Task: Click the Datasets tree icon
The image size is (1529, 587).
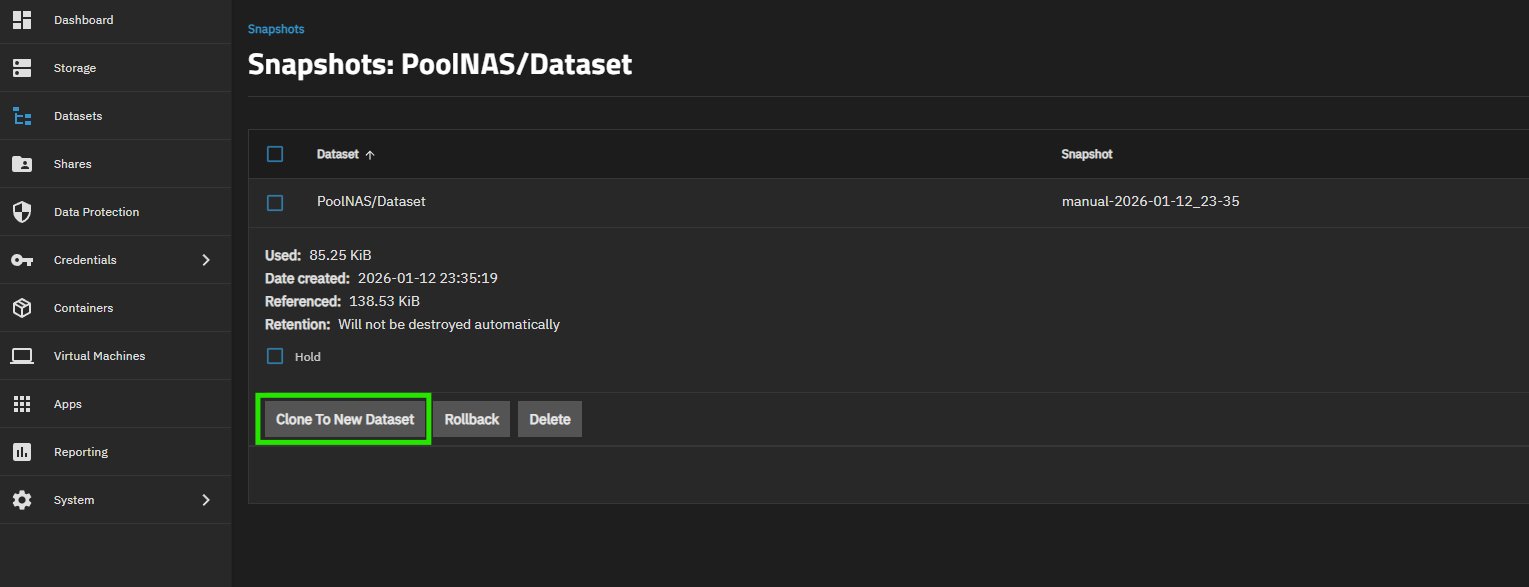Action: coord(22,116)
